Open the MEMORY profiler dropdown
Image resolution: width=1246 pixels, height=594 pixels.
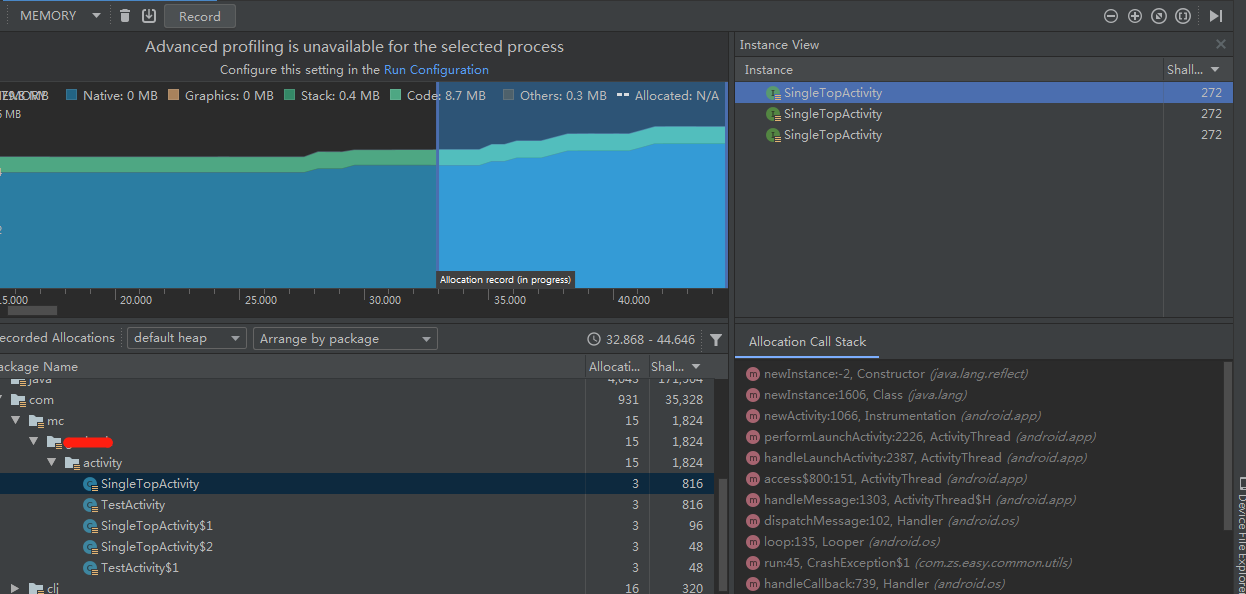pos(60,16)
